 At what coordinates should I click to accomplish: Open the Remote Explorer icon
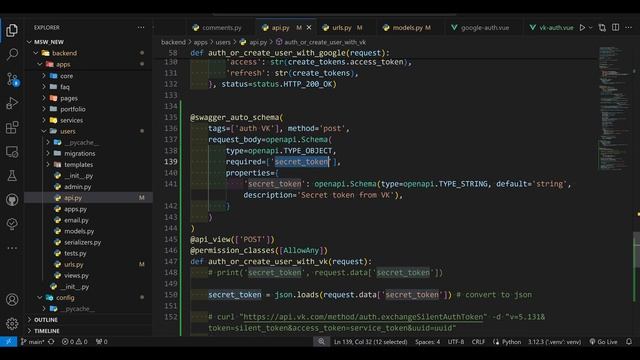click(12, 152)
